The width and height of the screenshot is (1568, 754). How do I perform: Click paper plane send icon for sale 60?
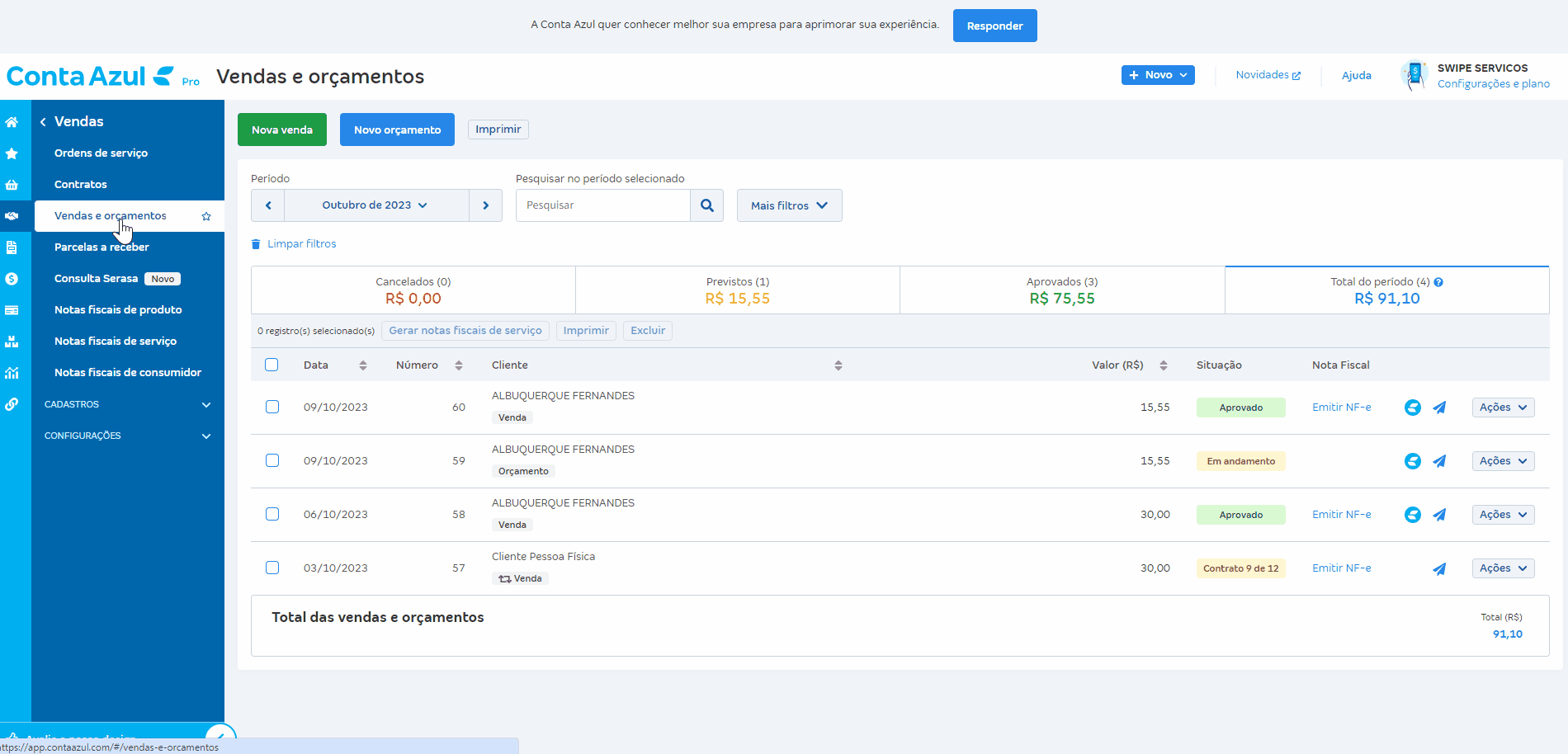click(1439, 408)
